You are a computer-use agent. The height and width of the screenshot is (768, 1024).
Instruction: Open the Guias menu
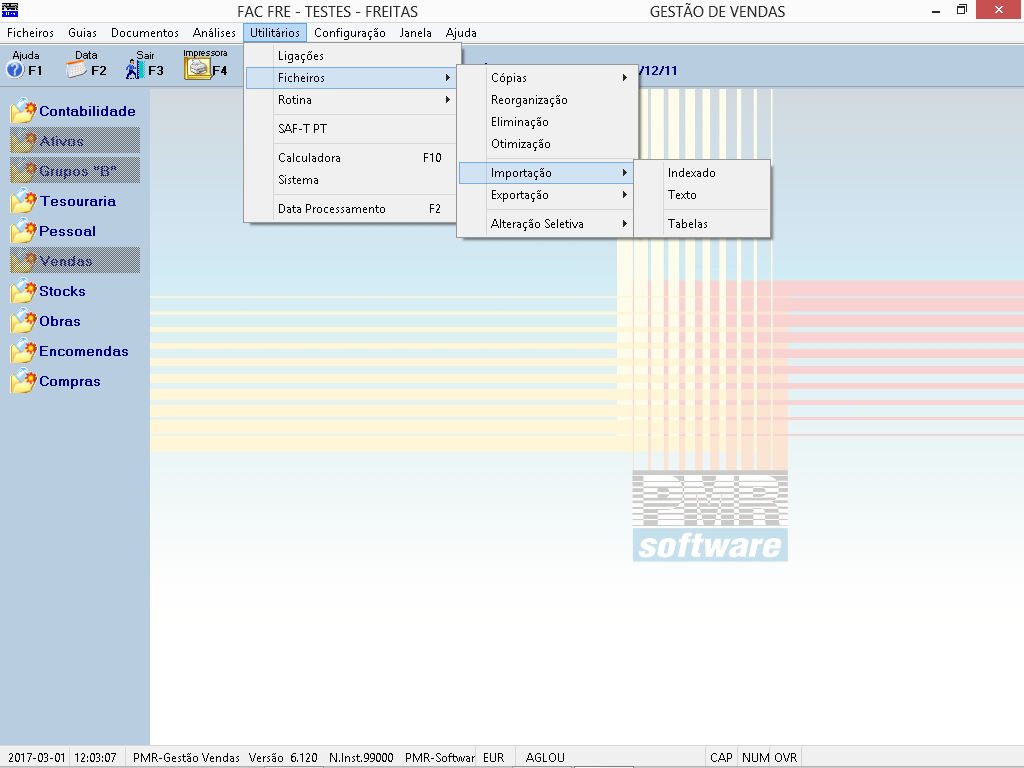coord(82,33)
